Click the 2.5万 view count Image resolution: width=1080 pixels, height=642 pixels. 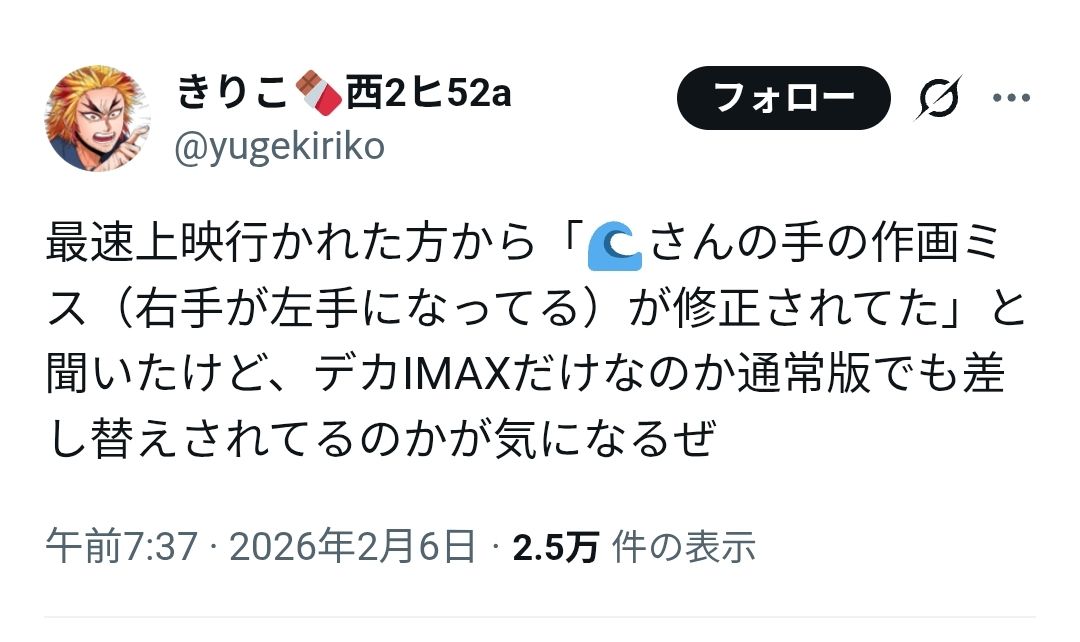(x=555, y=548)
